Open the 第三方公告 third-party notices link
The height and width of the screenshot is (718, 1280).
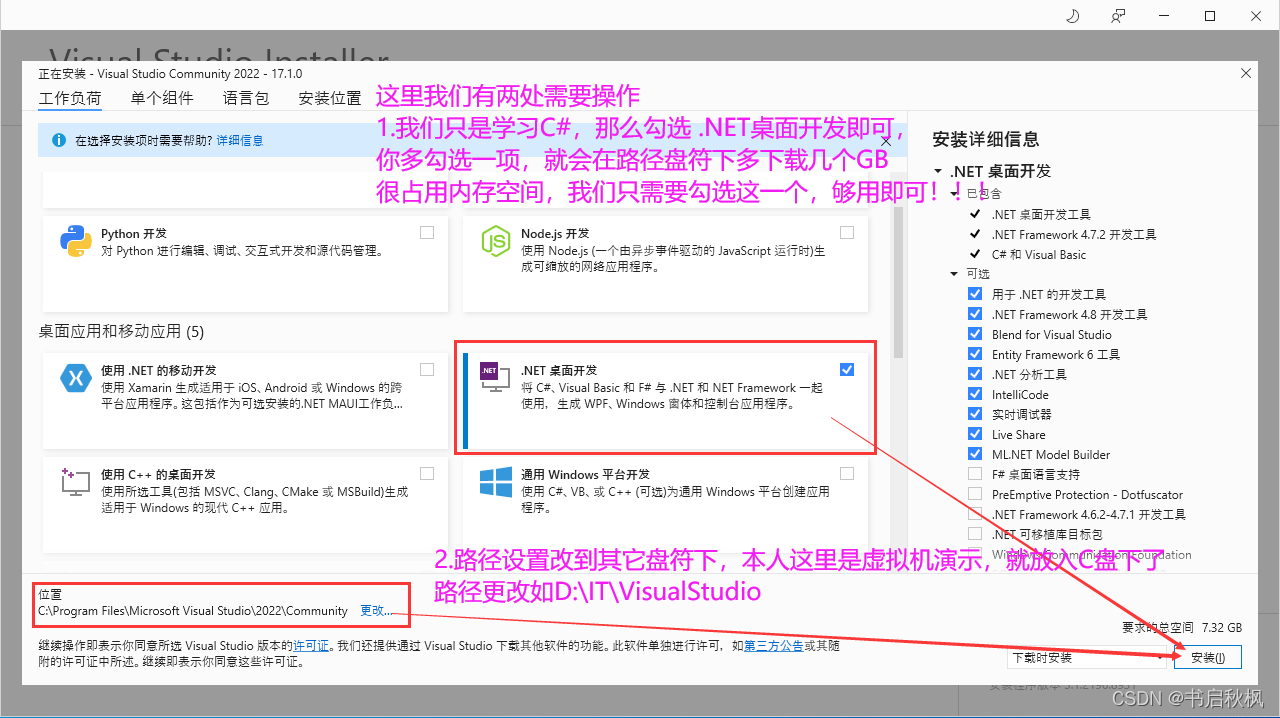pos(773,646)
